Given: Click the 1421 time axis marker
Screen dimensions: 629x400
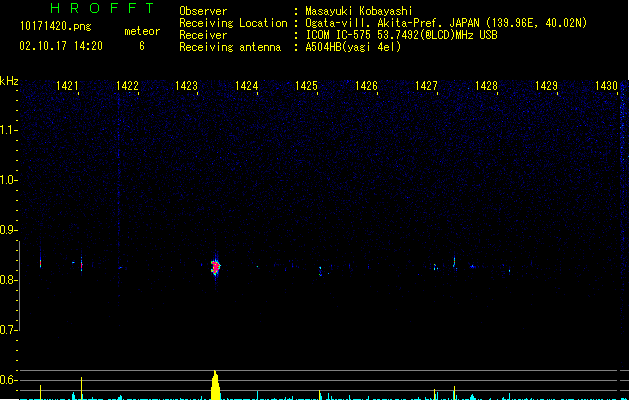Looking at the screenshot, I should point(67,86).
